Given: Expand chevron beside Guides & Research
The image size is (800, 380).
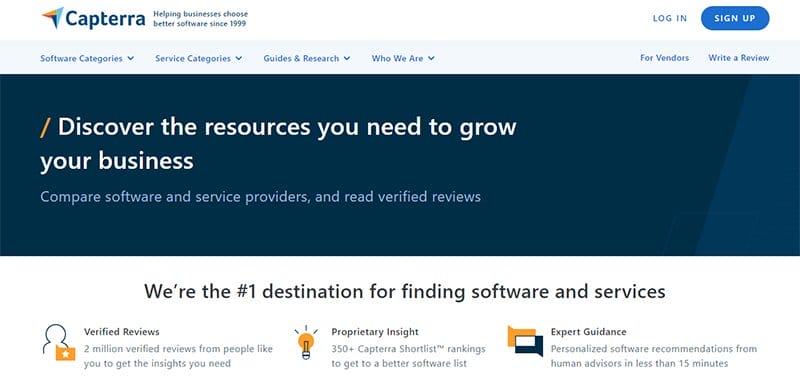Looking at the screenshot, I should tap(347, 58).
